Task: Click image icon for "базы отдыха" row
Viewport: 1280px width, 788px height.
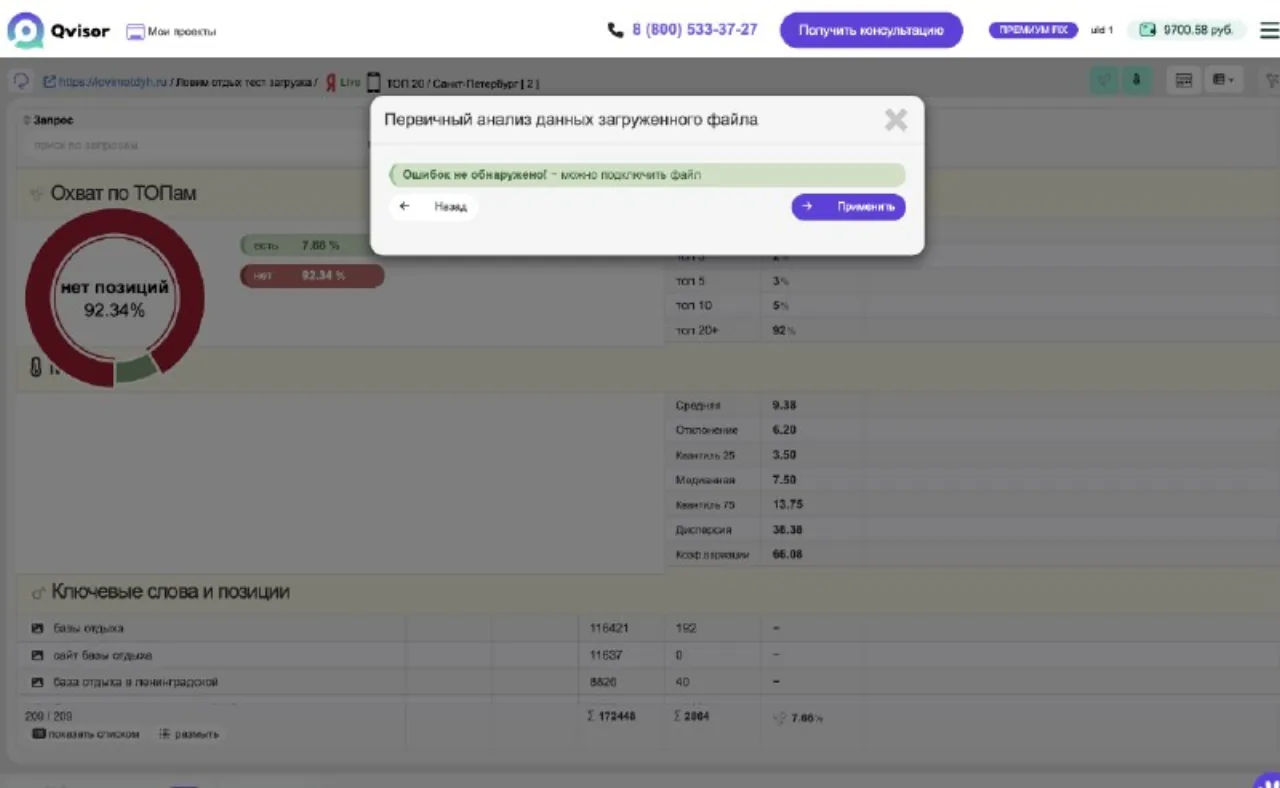Action: 38,628
